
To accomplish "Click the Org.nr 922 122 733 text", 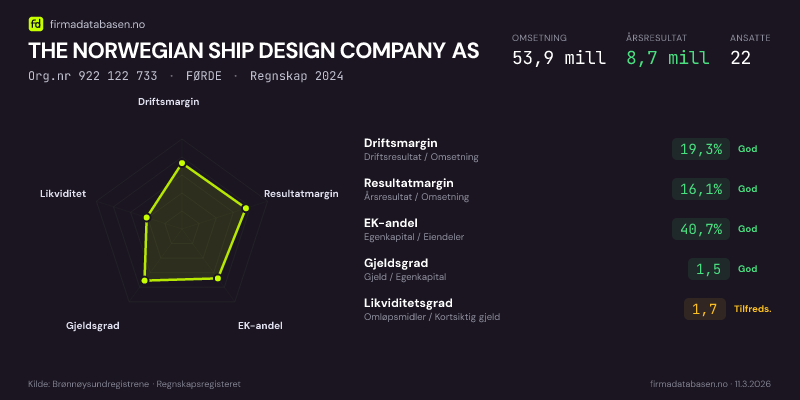I will point(93,76).
